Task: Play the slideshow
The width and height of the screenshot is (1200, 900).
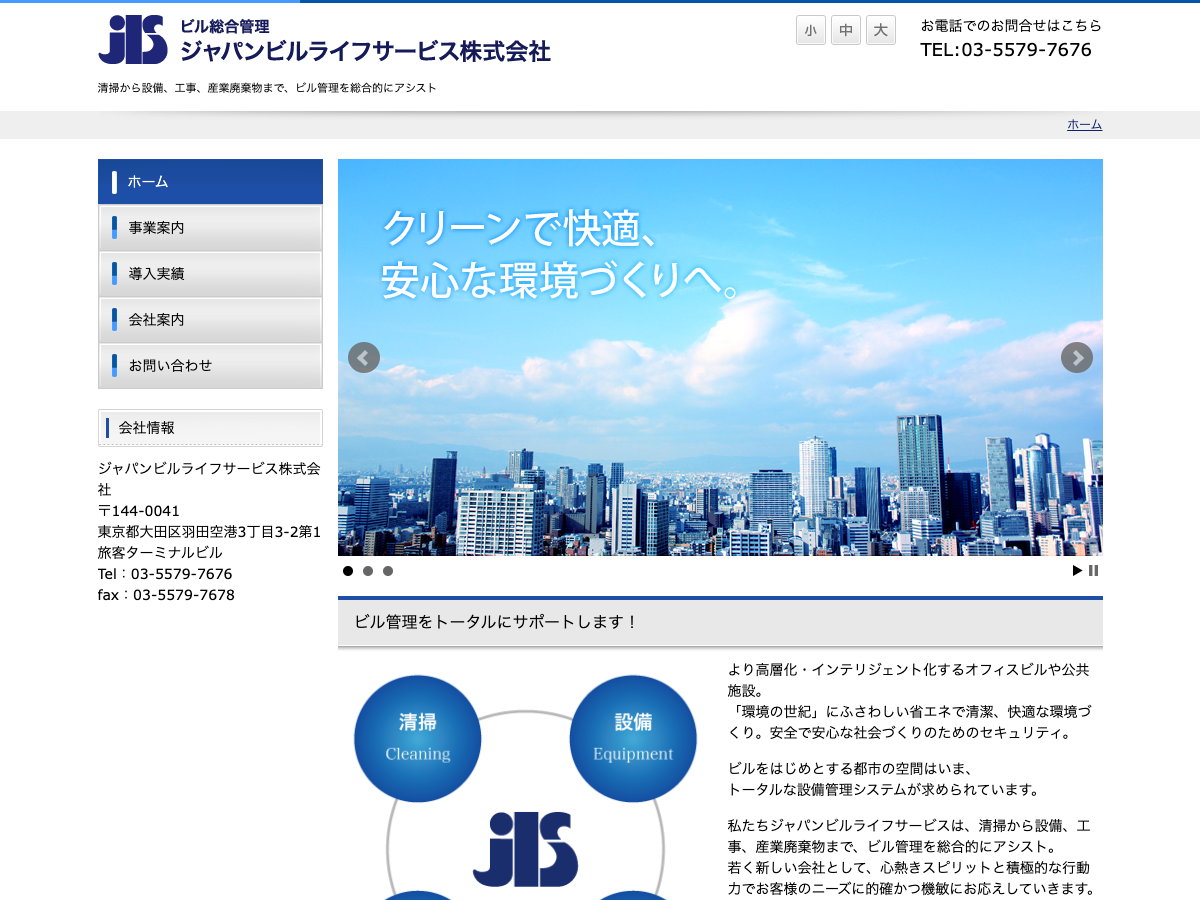Action: 1077,571
